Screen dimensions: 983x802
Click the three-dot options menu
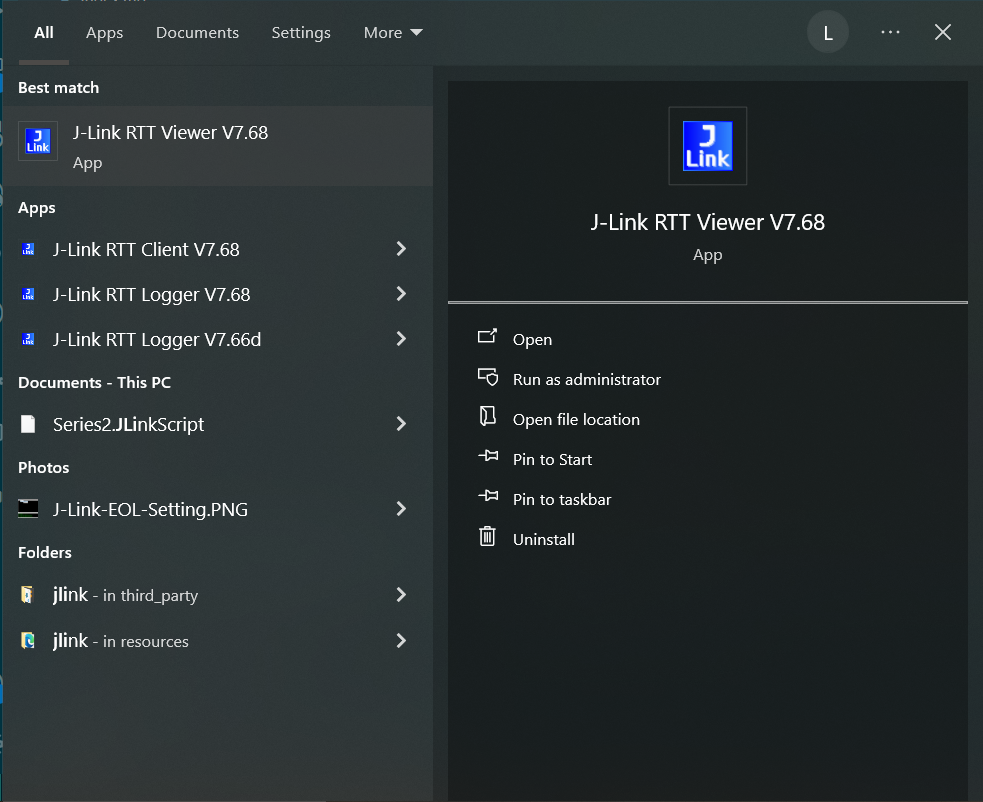pos(890,31)
